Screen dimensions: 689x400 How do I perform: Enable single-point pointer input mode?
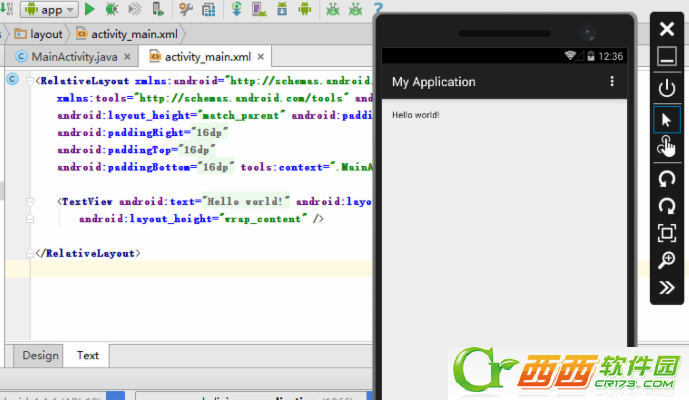click(666, 120)
